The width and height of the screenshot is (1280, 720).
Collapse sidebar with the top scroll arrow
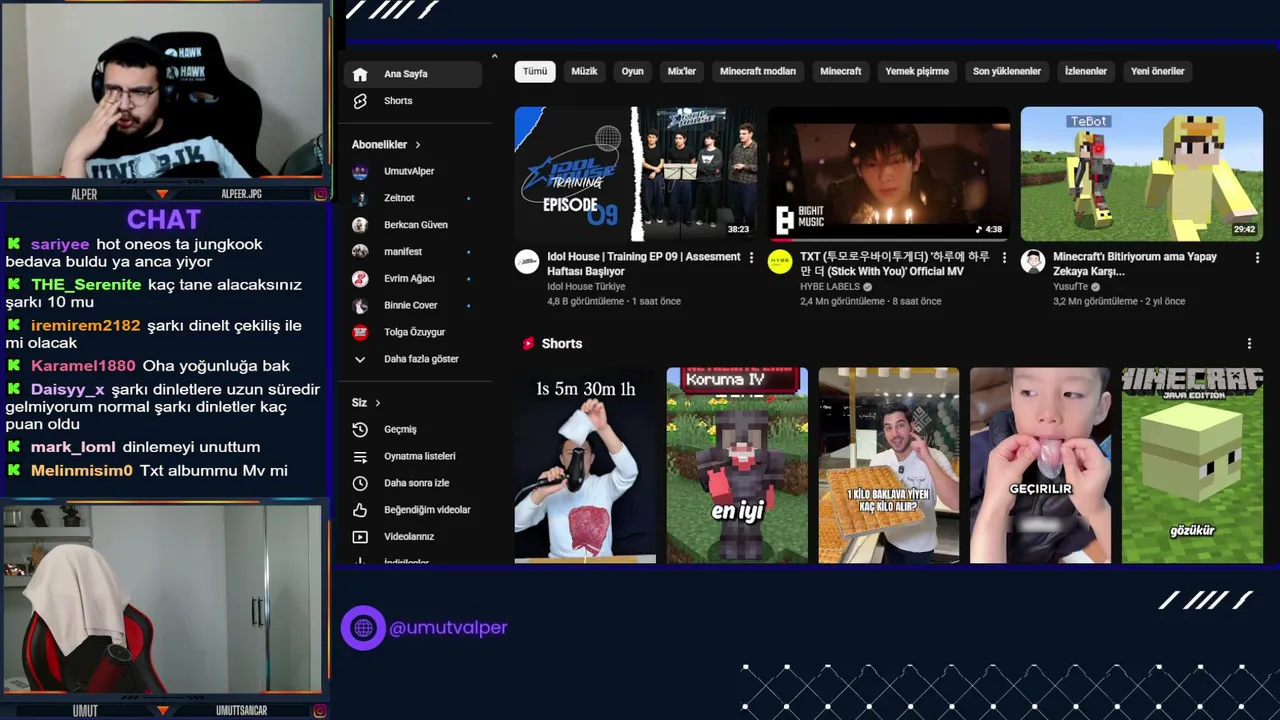coord(494,56)
